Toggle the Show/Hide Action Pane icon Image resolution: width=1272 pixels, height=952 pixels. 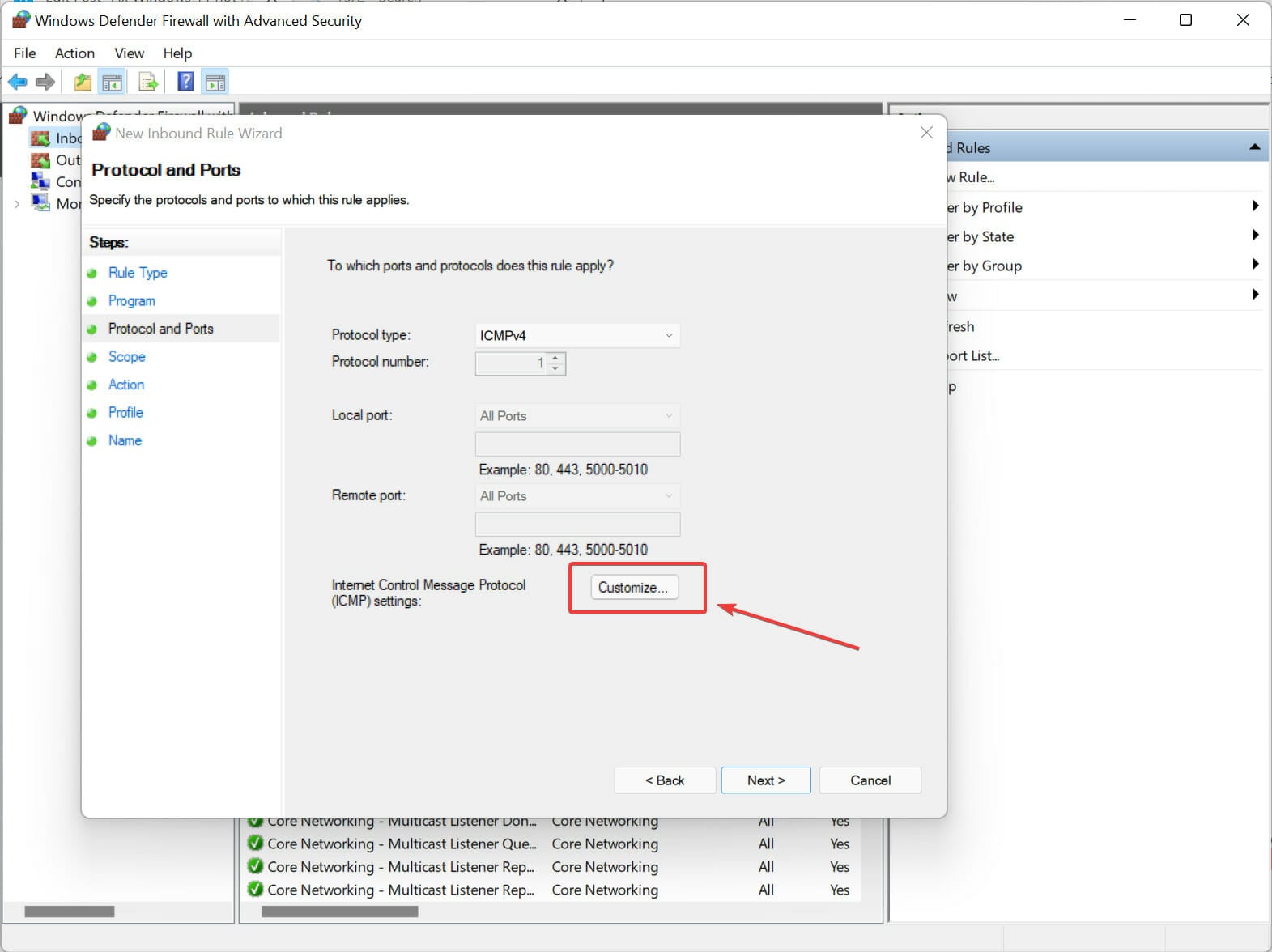[215, 82]
